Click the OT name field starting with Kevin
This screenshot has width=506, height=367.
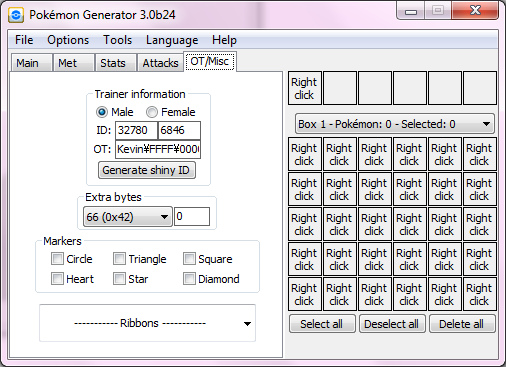(x=158, y=149)
